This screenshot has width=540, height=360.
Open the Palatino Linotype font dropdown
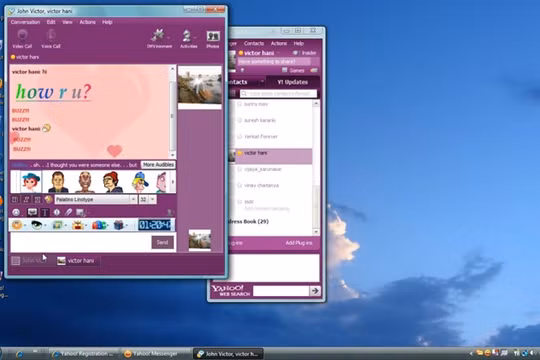pos(133,199)
